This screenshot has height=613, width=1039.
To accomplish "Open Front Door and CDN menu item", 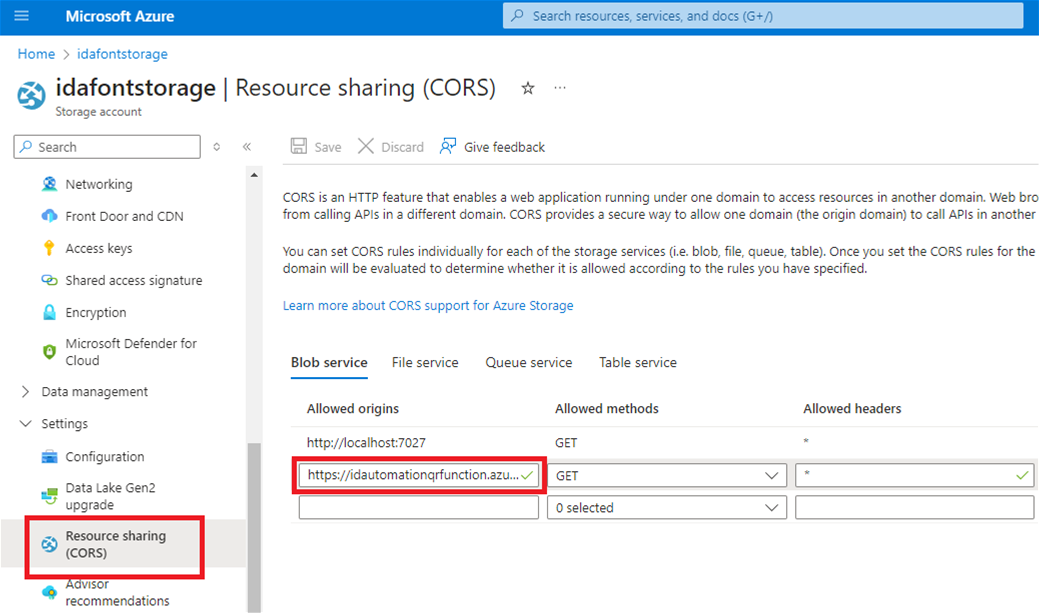I will [x=125, y=216].
